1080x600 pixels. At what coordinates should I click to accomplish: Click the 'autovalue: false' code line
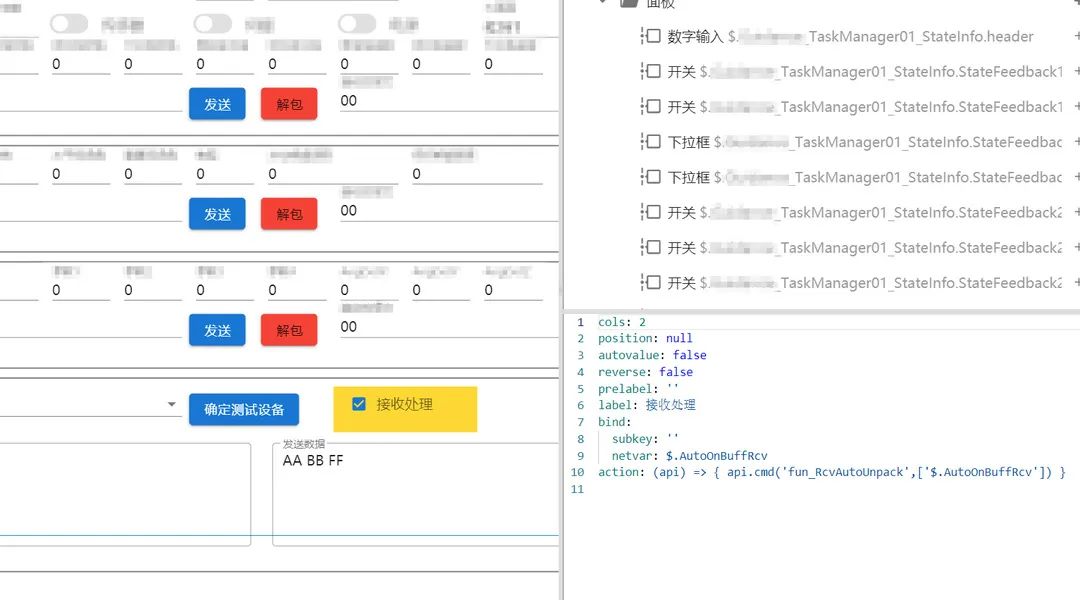652,355
